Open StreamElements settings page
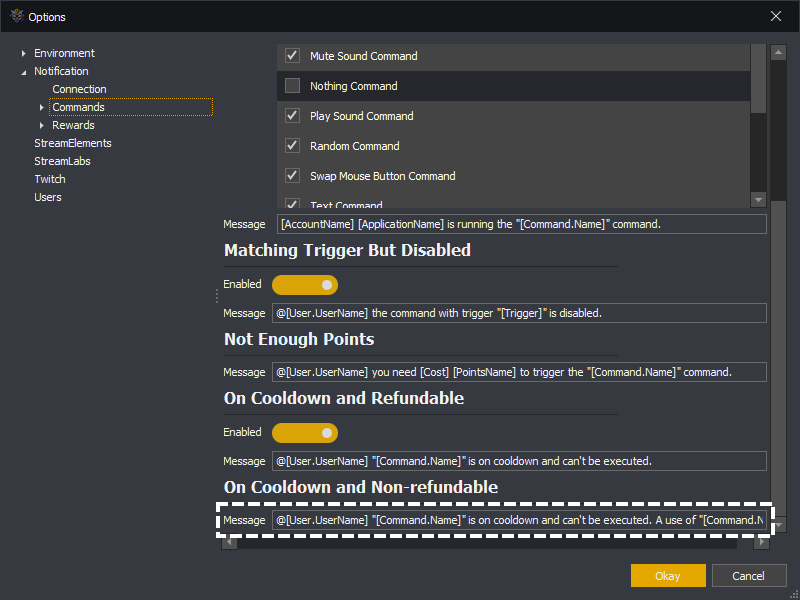Screen dimensions: 800x600 (72, 143)
